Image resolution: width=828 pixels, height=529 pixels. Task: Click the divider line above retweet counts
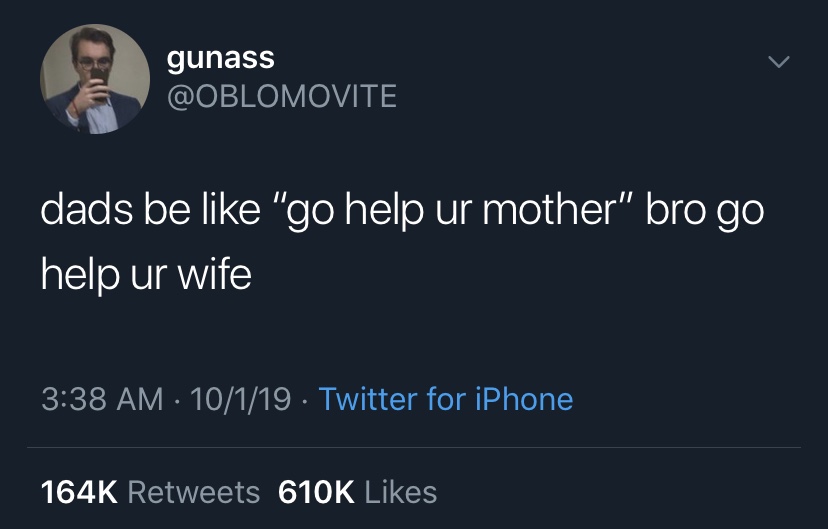click(414, 447)
